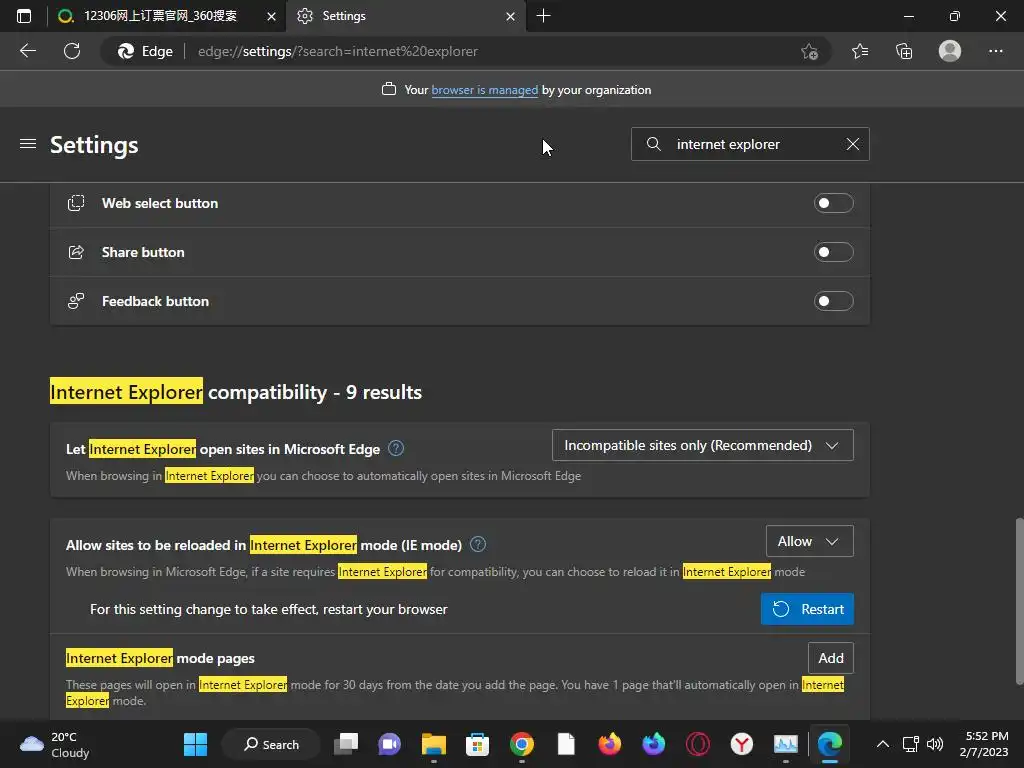Show hidden system tray icons
1024x768 pixels.
[x=882, y=744]
